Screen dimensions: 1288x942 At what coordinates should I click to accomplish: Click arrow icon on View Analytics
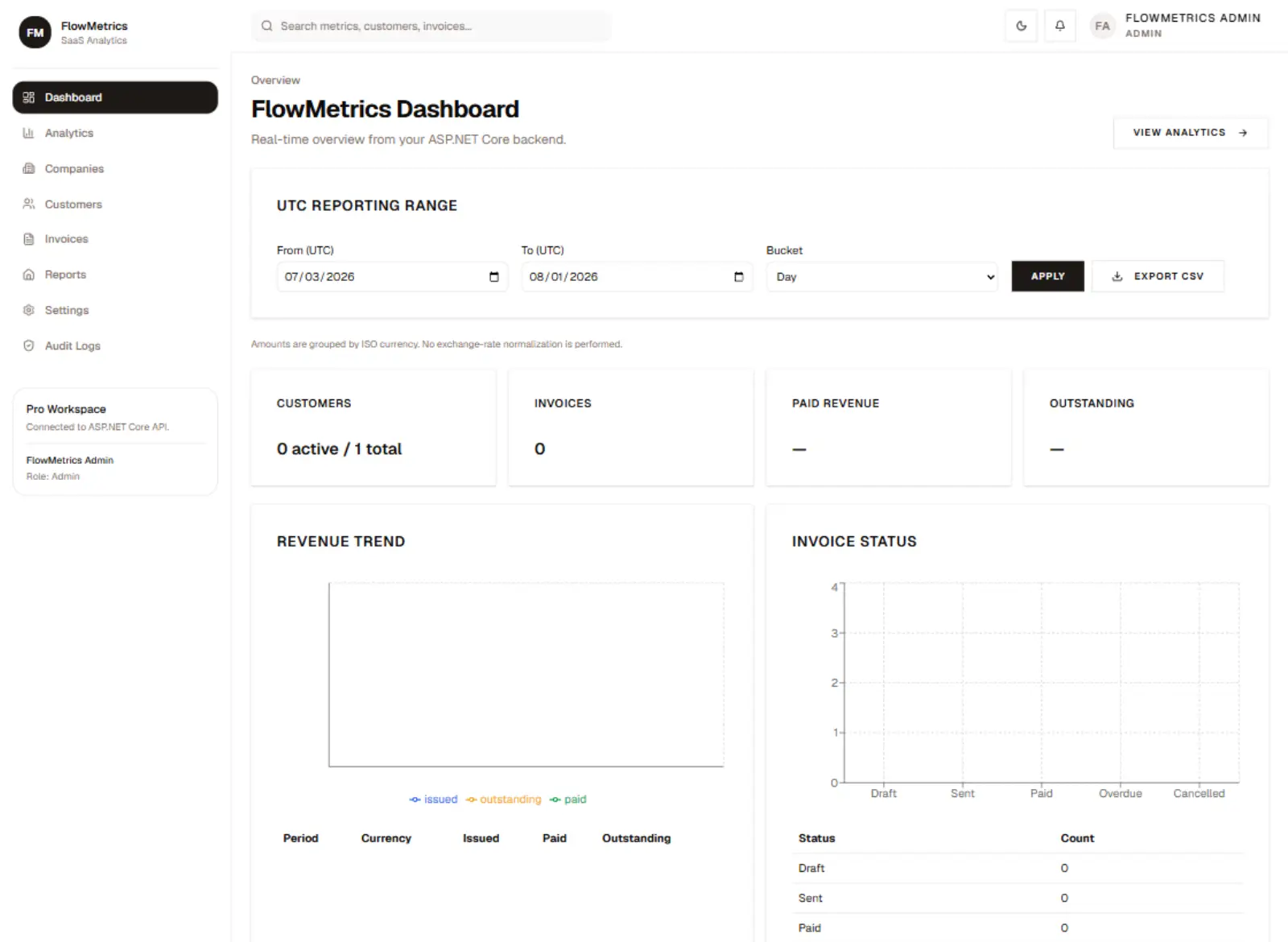click(x=1243, y=133)
